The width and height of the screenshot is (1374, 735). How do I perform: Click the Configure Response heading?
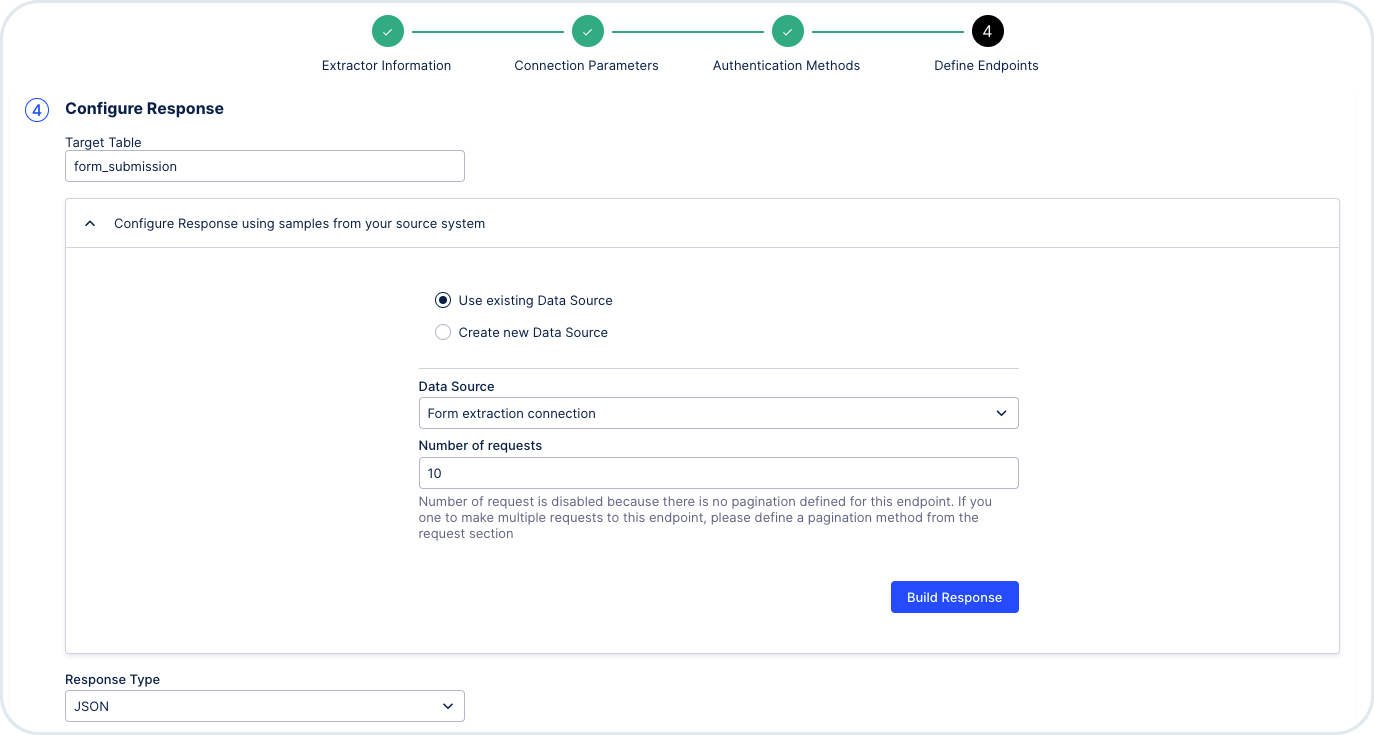144,108
